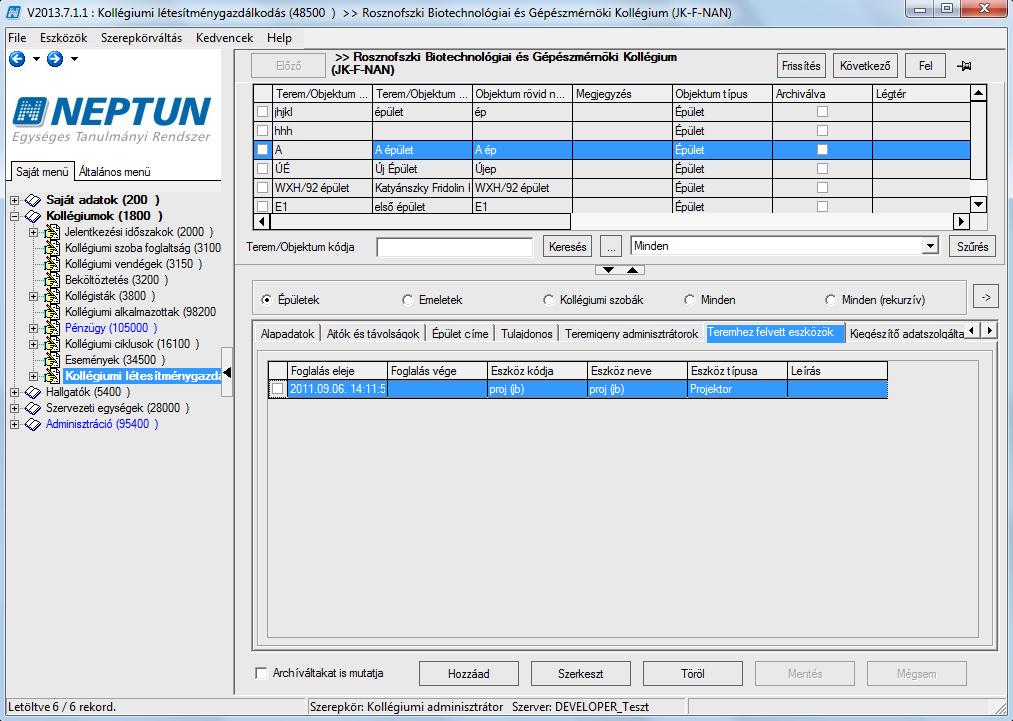Click the Szűrés button
The width and height of the screenshot is (1013, 721).
[972, 246]
